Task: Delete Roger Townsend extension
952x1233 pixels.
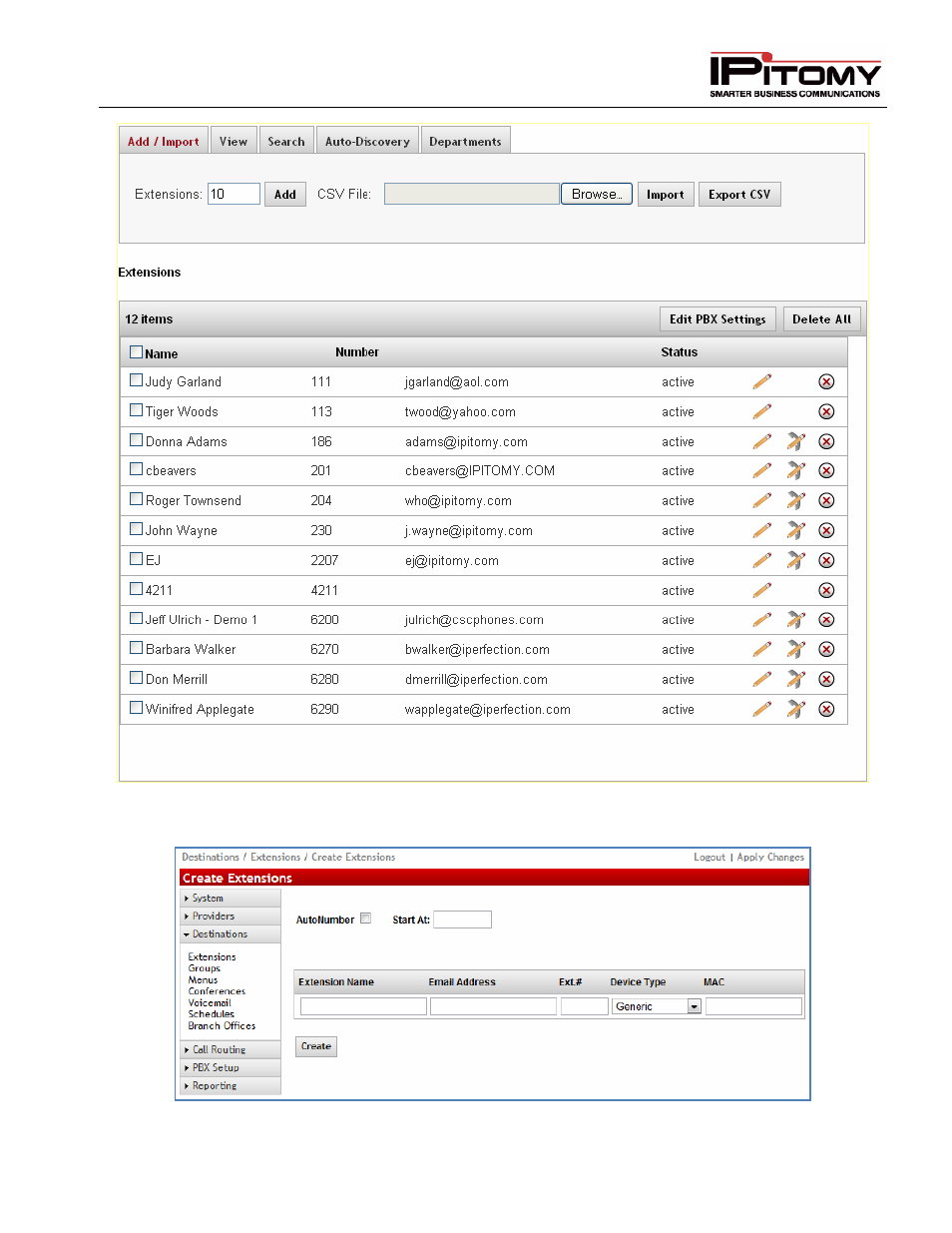Action: pyautogui.click(x=826, y=500)
